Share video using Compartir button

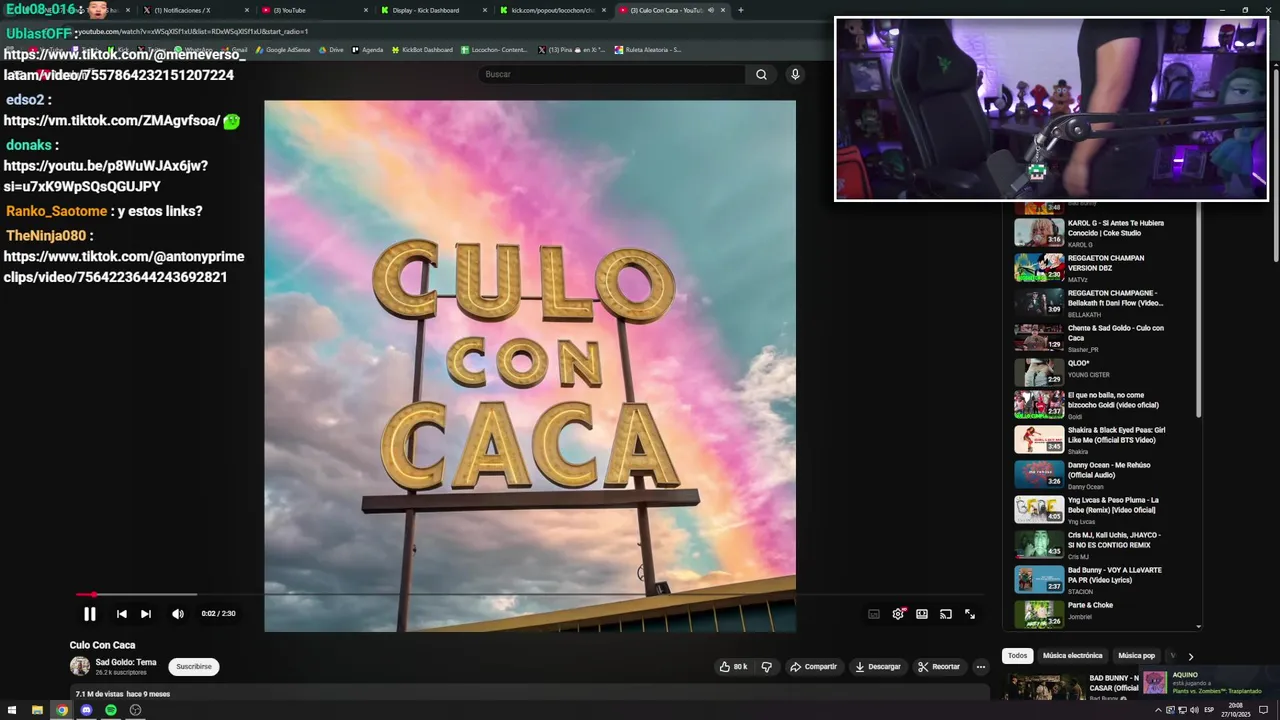813,667
